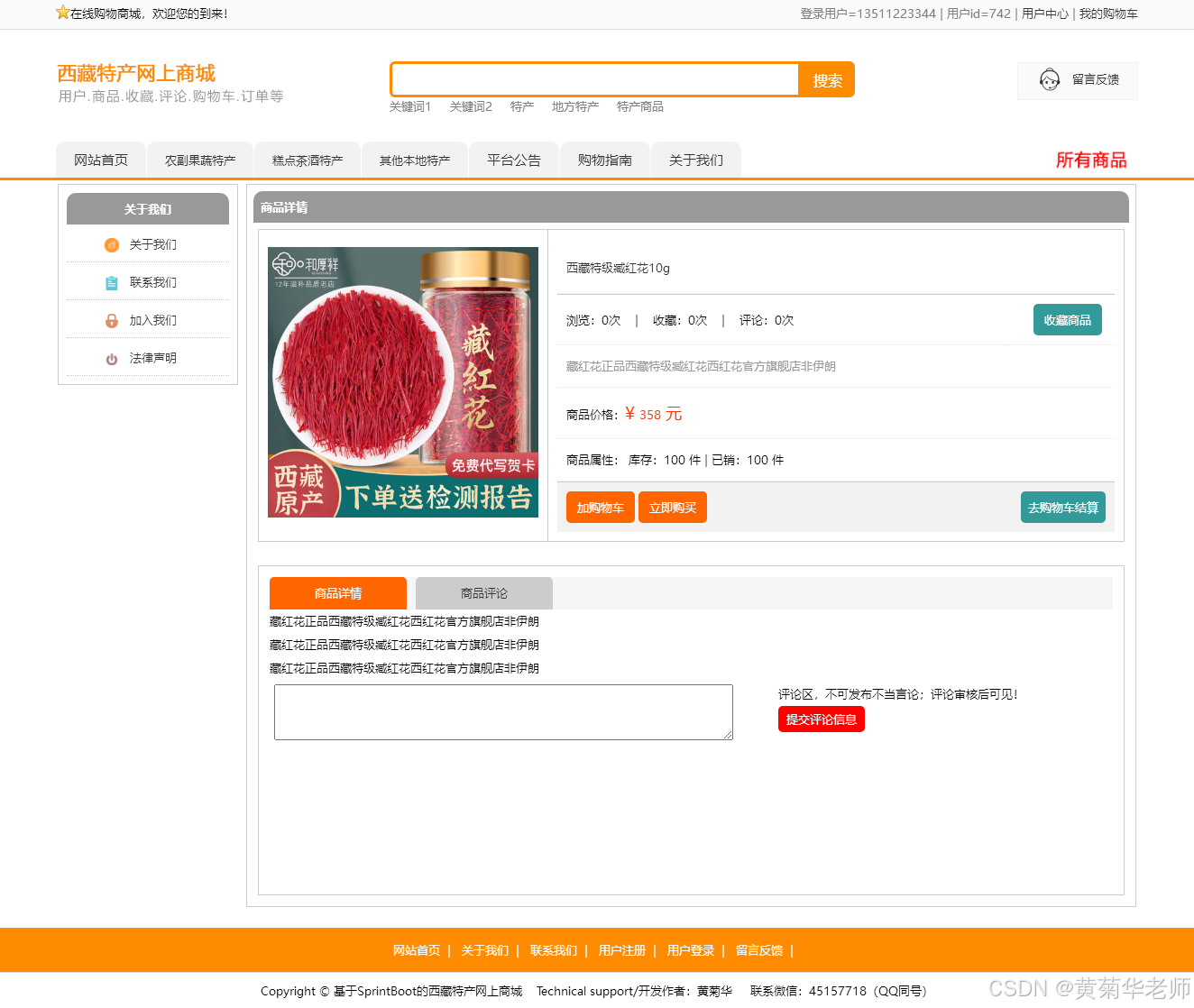Click the 加购物车 button
The height and width of the screenshot is (1008, 1194).
(x=601, y=508)
